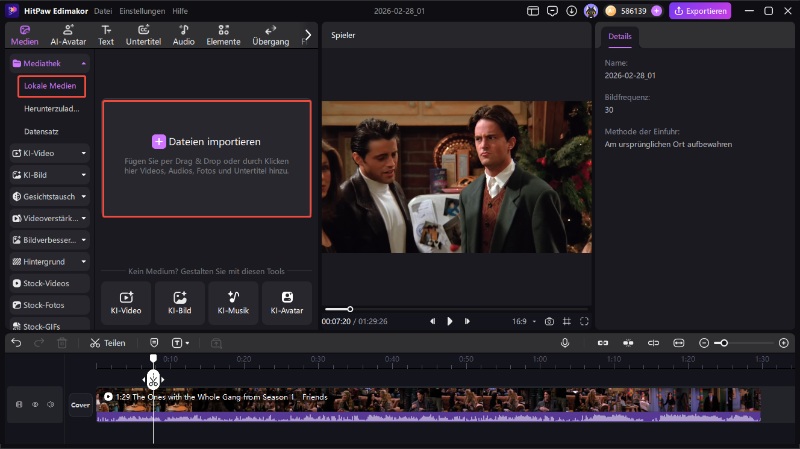Take a snapshot with the camera icon

[549, 321]
